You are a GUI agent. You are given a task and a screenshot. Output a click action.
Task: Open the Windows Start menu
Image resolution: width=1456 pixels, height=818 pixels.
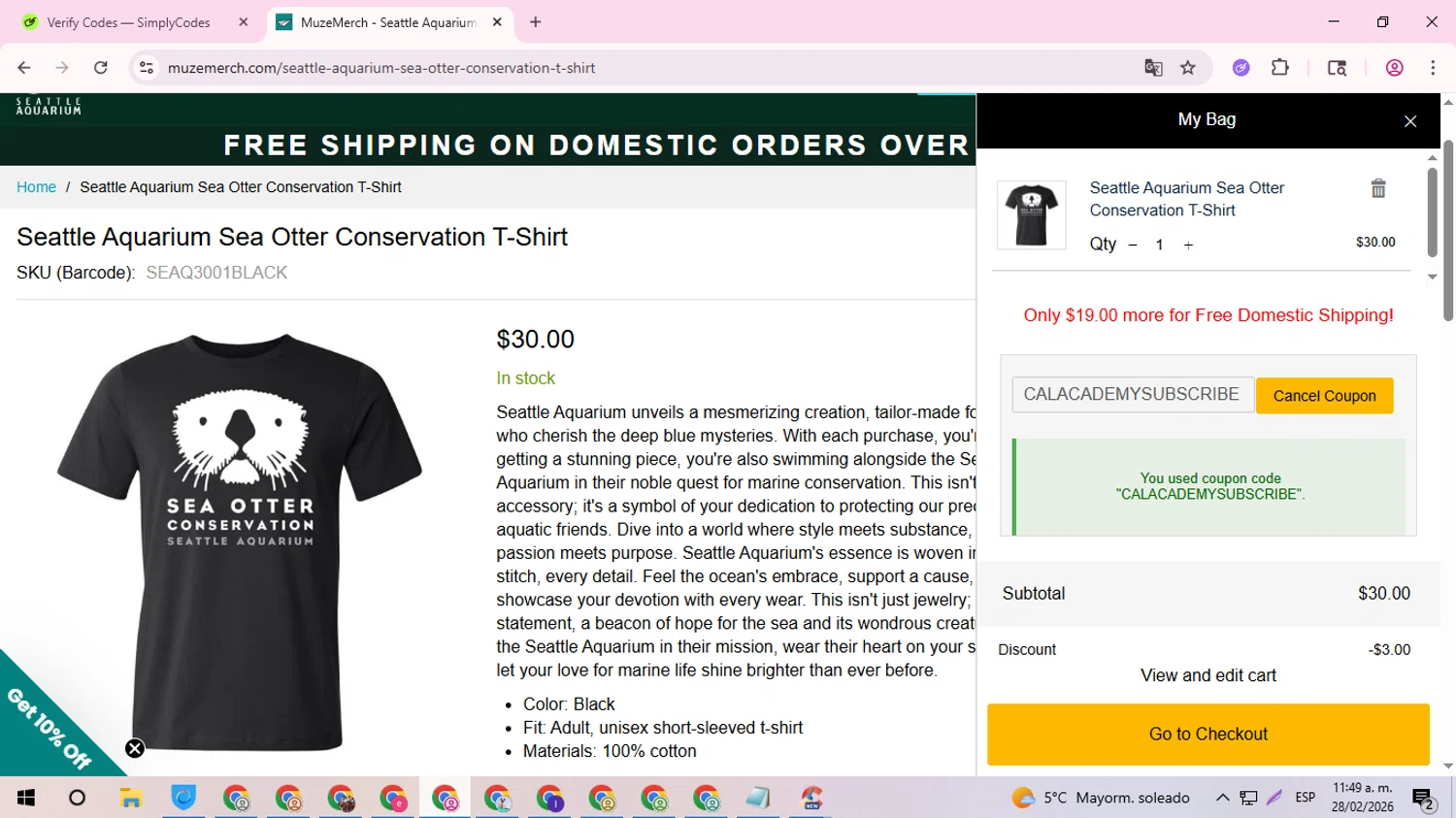[26, 798]
